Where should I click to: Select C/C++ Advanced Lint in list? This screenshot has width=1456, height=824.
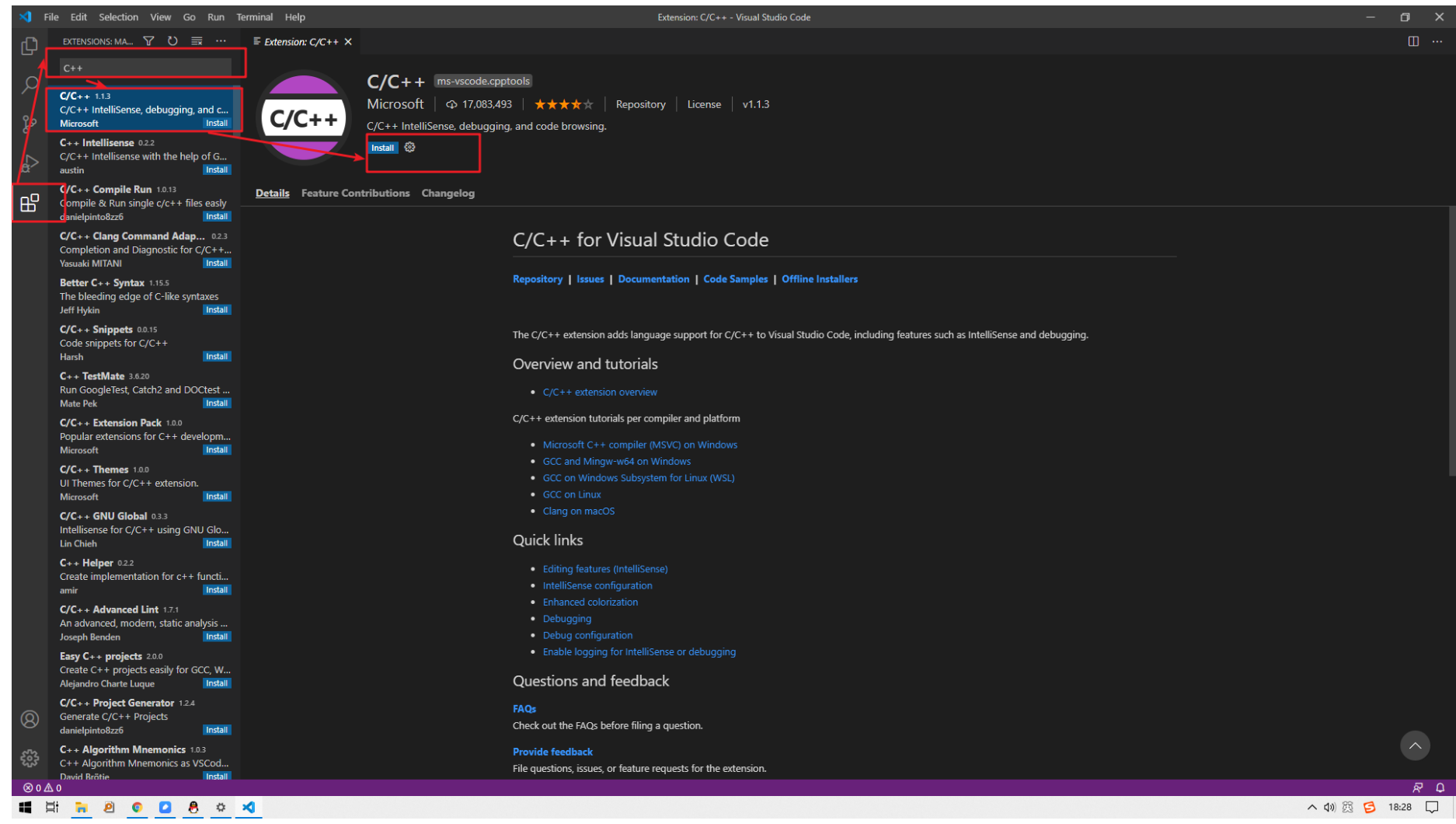144,623
